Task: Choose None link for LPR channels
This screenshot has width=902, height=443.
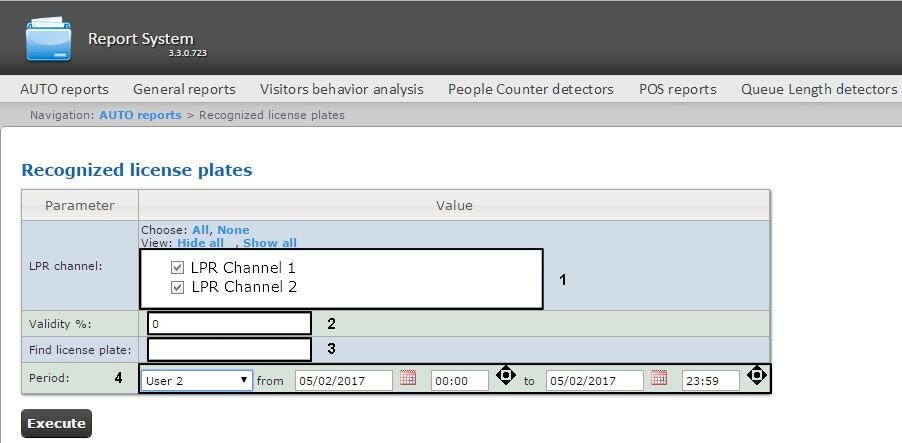Action: pyautogui.click(x=233, y=230)
